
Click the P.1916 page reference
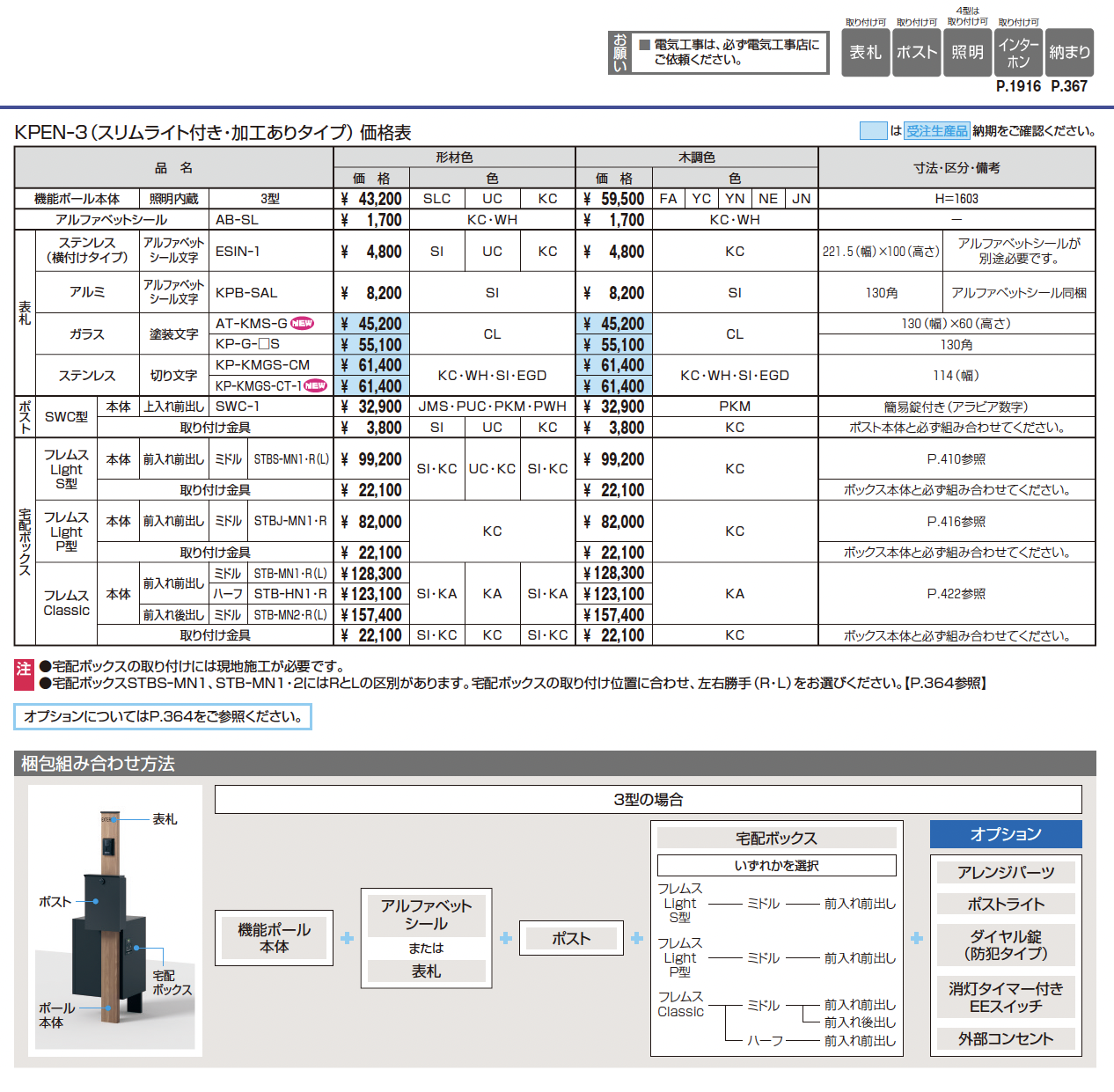1018,86
